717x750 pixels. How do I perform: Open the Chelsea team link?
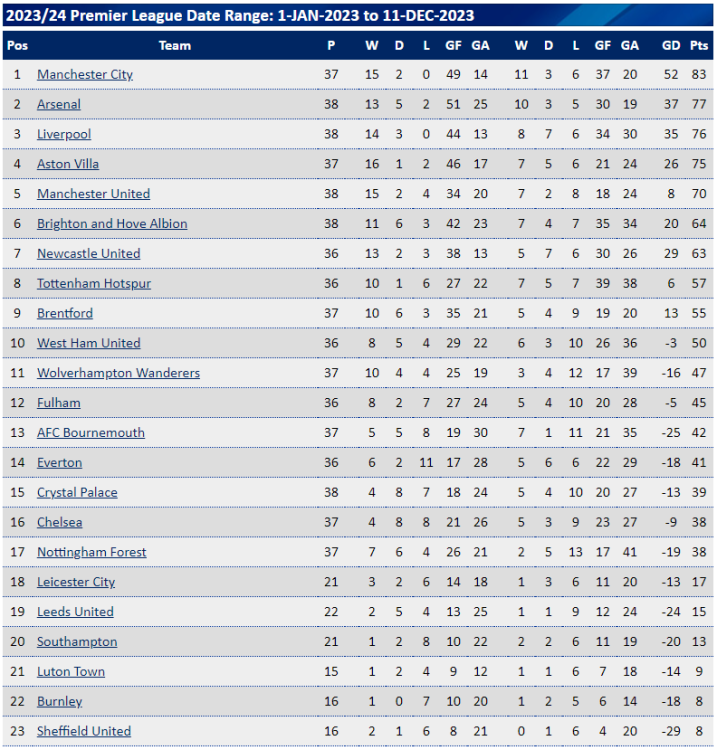(59, 522)
